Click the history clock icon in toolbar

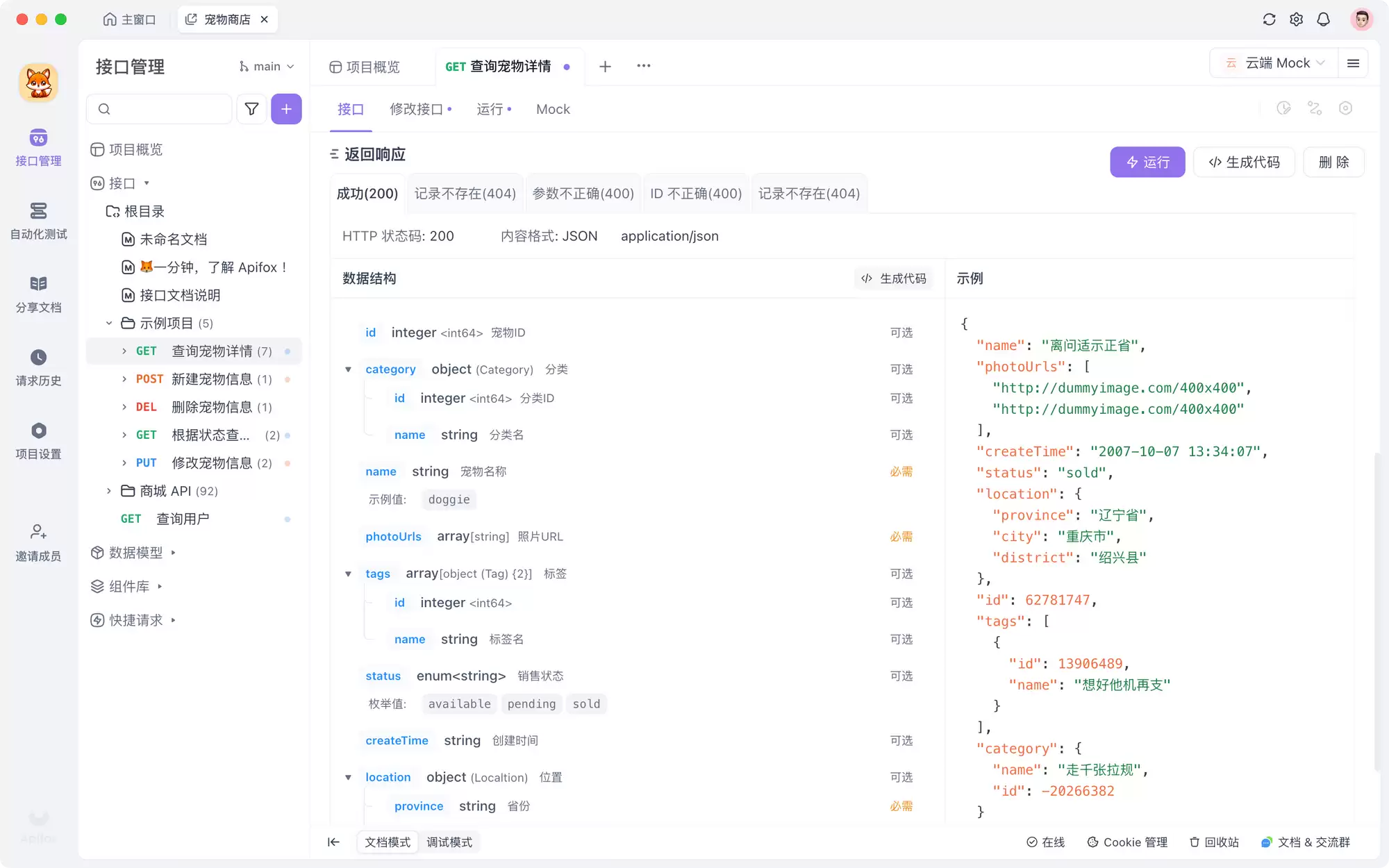tap(1283, 108)
